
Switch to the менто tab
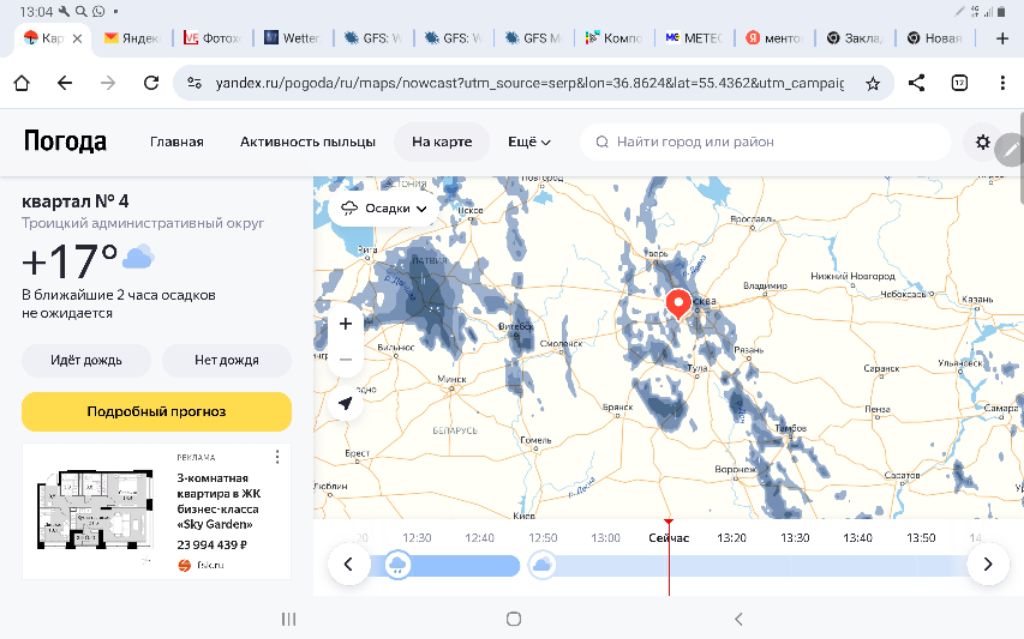pos(775,39)
